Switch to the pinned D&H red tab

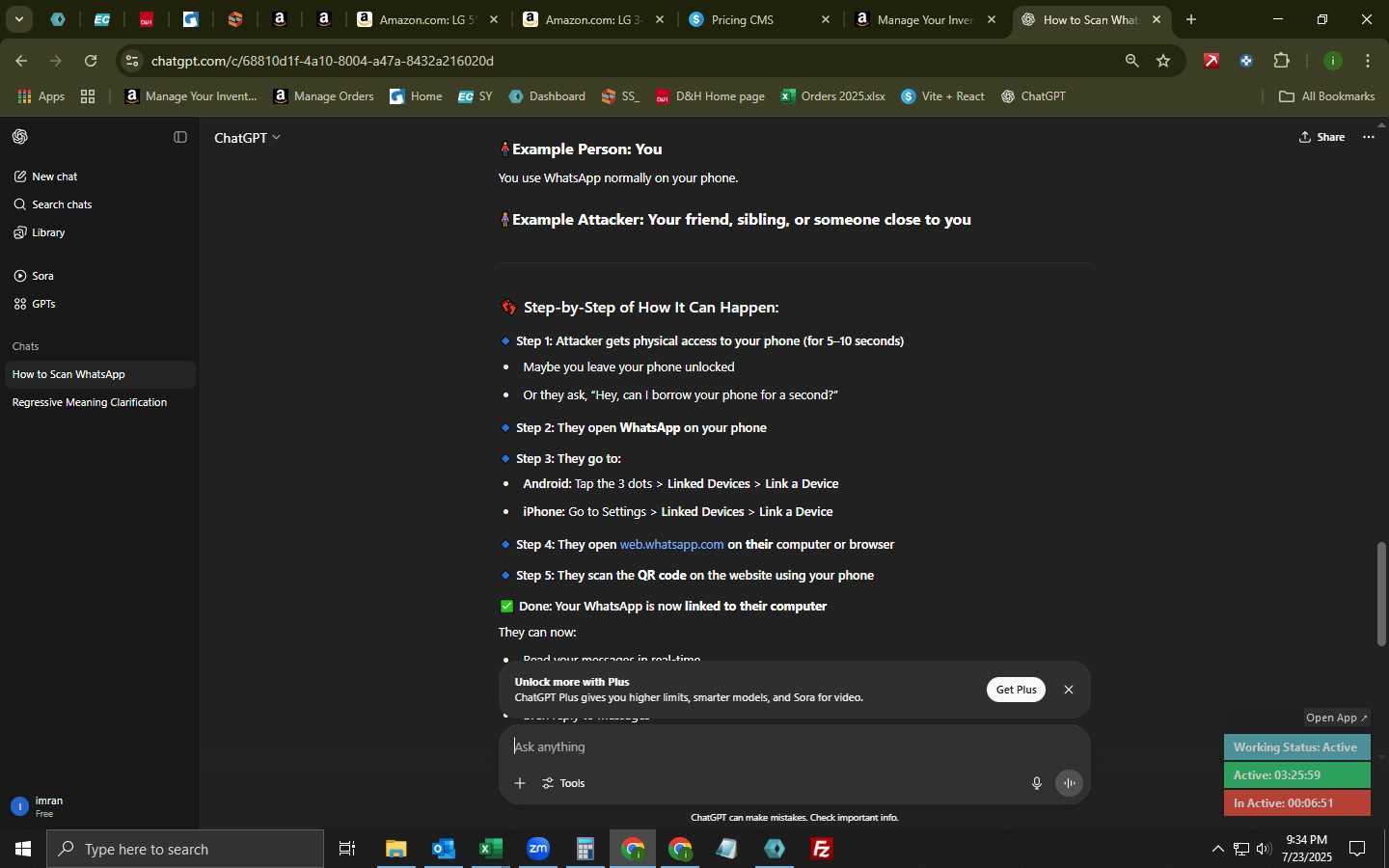[147, 19]
